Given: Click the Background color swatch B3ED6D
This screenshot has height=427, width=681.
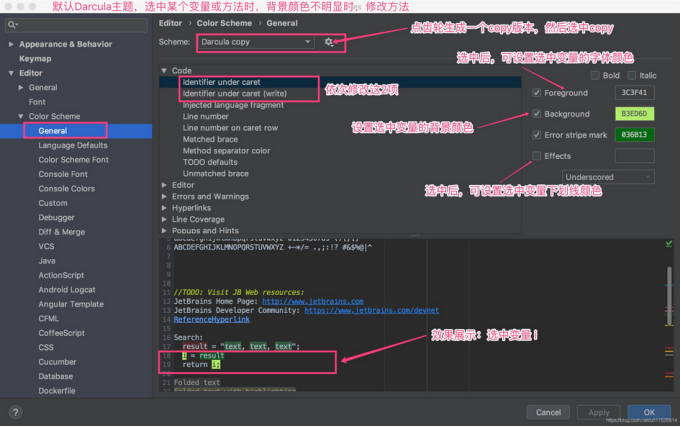Looking at the screenshot, I should pos(635,114).
